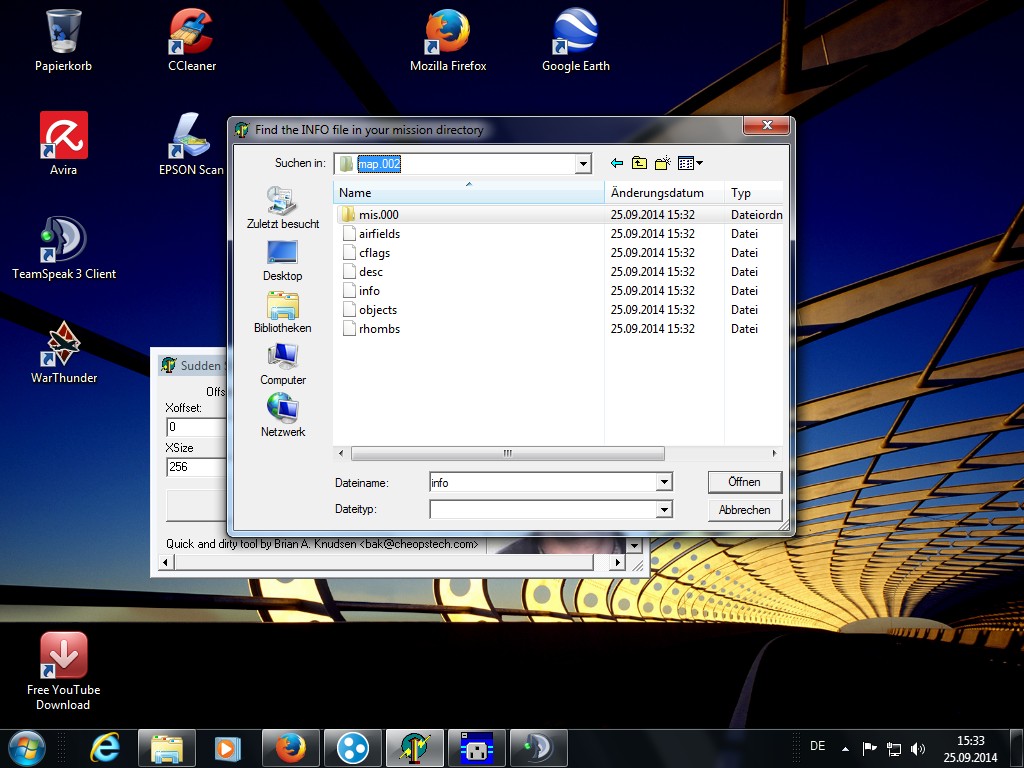Open WarThunder desktop shortcut
The image size is (1024, 768).
click(63, 352)
